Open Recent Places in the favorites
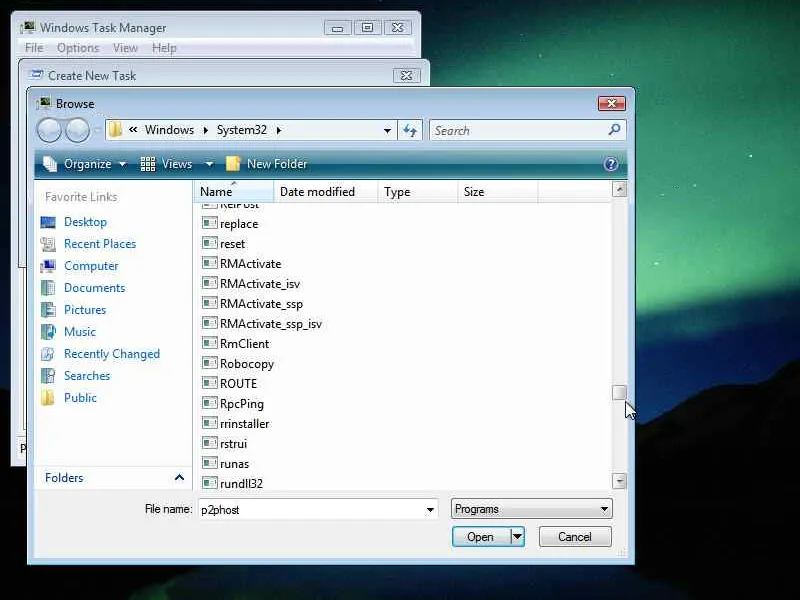This screenshot has height=600, width=800. click(x=100, y=244)
